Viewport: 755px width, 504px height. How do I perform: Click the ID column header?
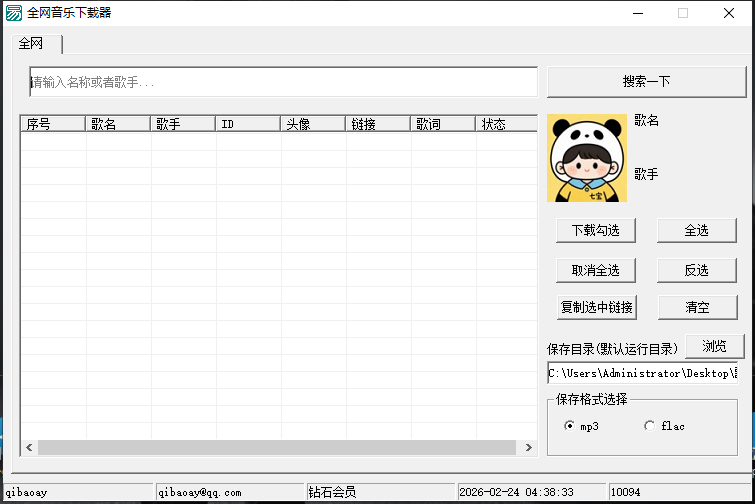pos(248,124)
